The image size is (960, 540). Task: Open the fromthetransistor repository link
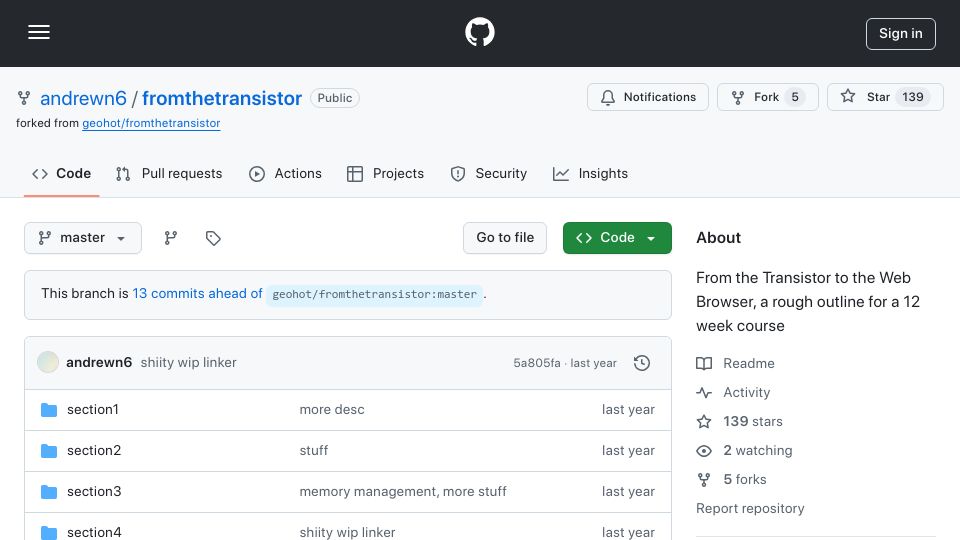click(222, 98)
